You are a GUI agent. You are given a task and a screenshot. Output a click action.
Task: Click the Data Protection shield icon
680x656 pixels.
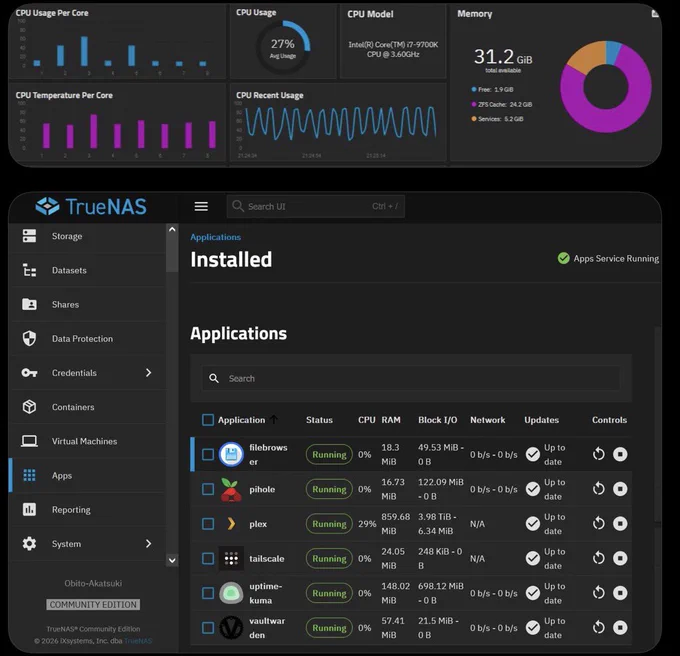(29, 339)
